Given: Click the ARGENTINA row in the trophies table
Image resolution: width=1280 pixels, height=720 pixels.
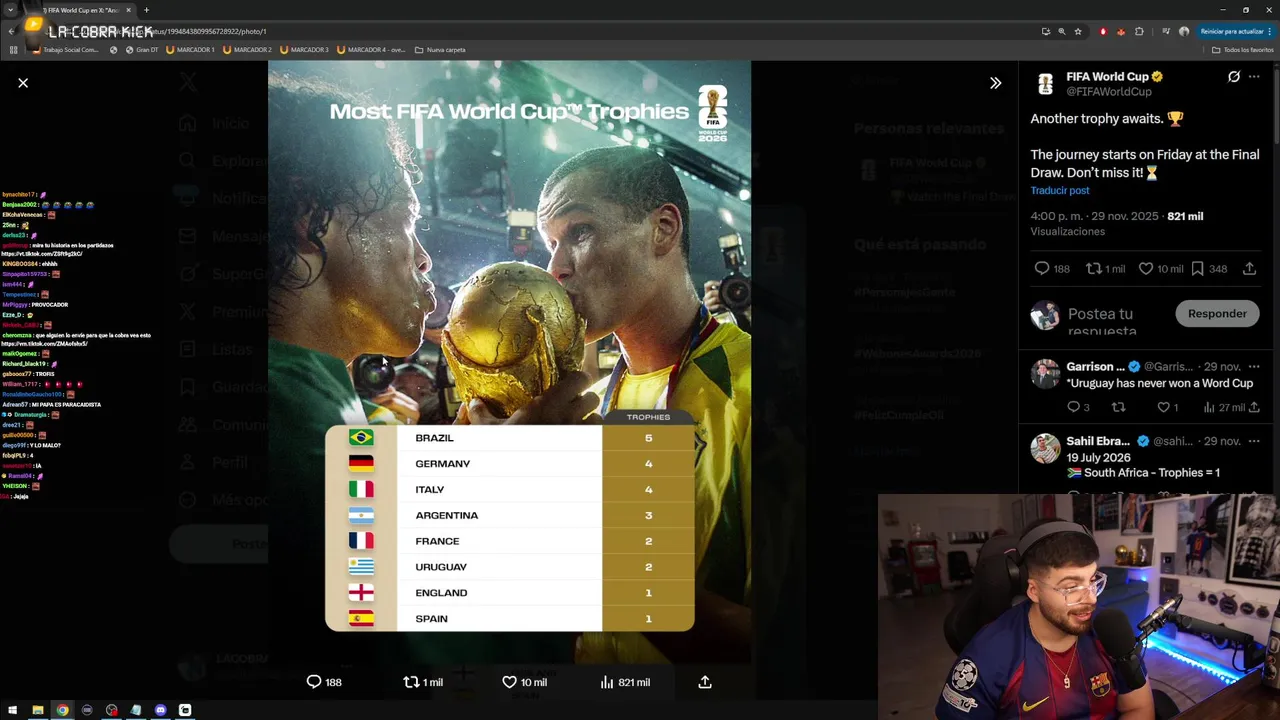Looking at the screenshot, I should (510, 515).
